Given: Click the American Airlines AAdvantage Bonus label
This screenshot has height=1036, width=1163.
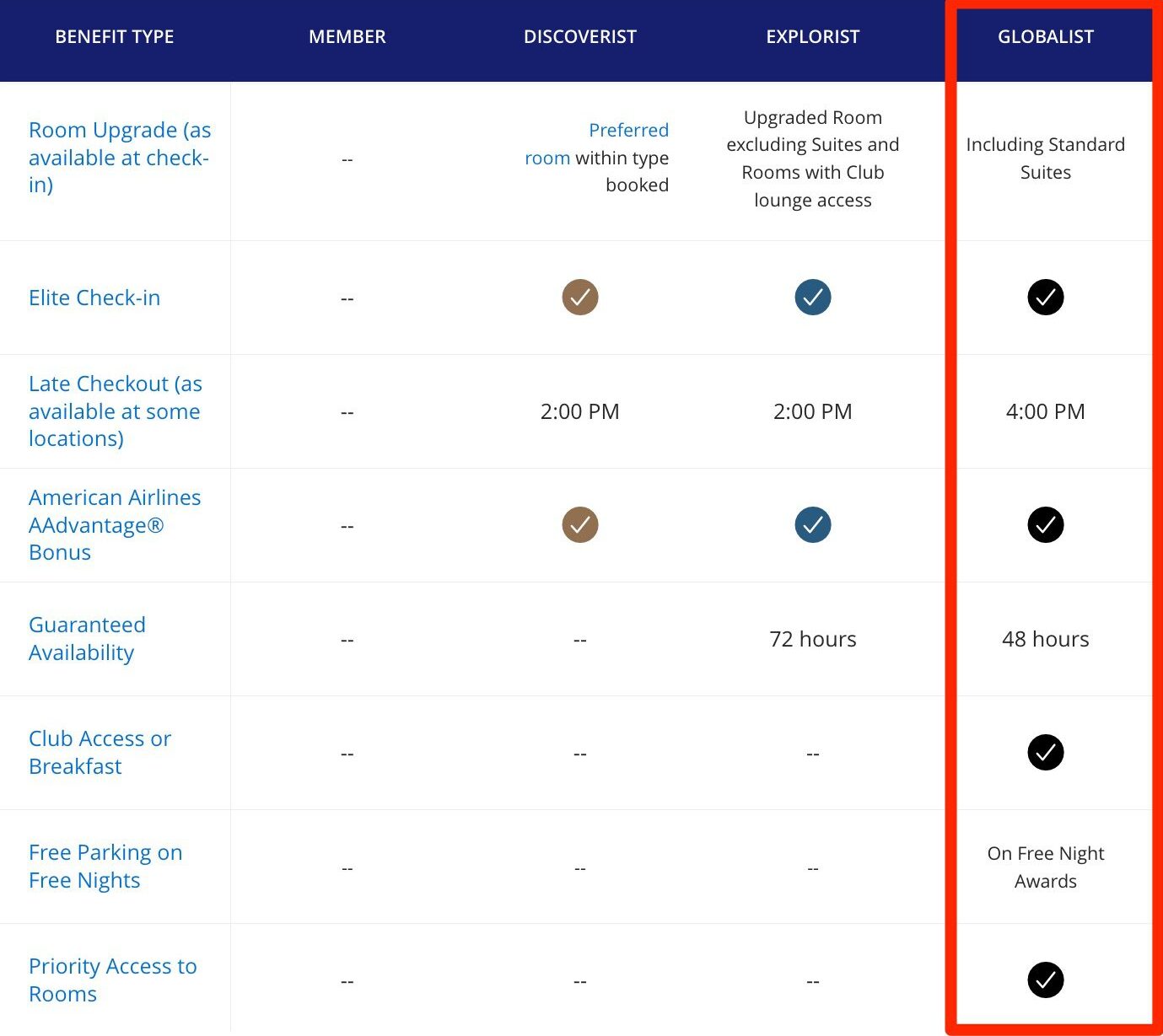Looking at the screenshot, I should pyautogui.click(x=115, y=524).
